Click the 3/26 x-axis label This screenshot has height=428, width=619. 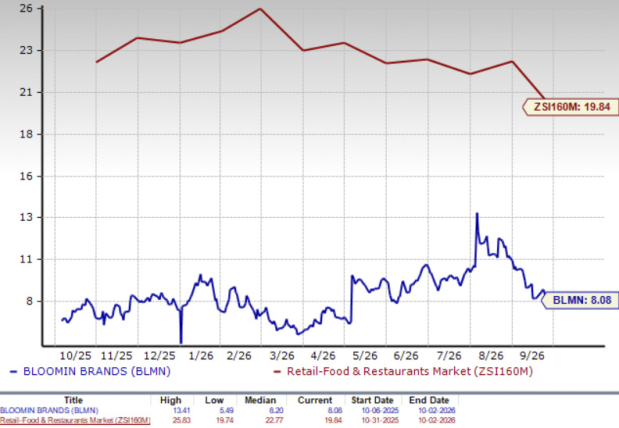282,356
